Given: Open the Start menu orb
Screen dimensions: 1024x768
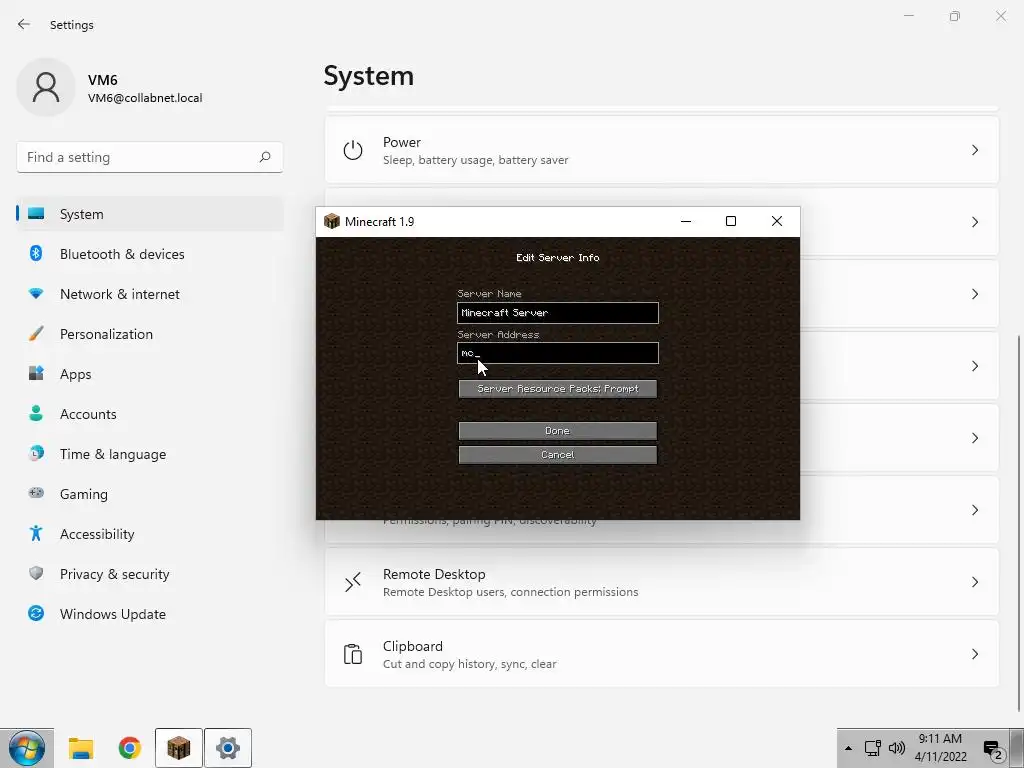Looking at the screenshot, I should (27, 748).
